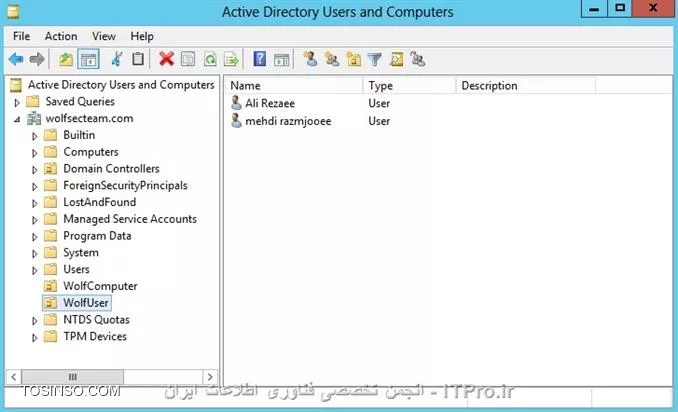Image resolution: width=678 pixels, height=412 pixels.
Task: Expand the ForeignSecurityPrincipals container
Action: coord(35,187)
